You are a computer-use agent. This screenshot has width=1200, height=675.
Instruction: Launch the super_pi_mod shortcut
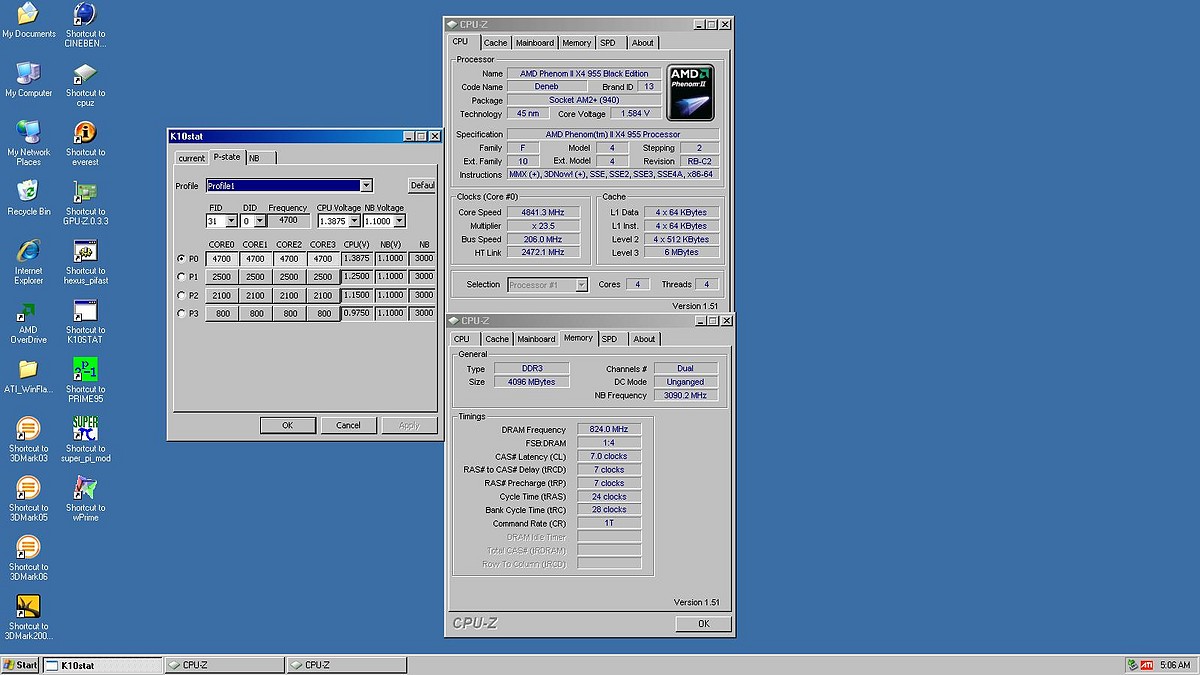(x=85, y=429)
